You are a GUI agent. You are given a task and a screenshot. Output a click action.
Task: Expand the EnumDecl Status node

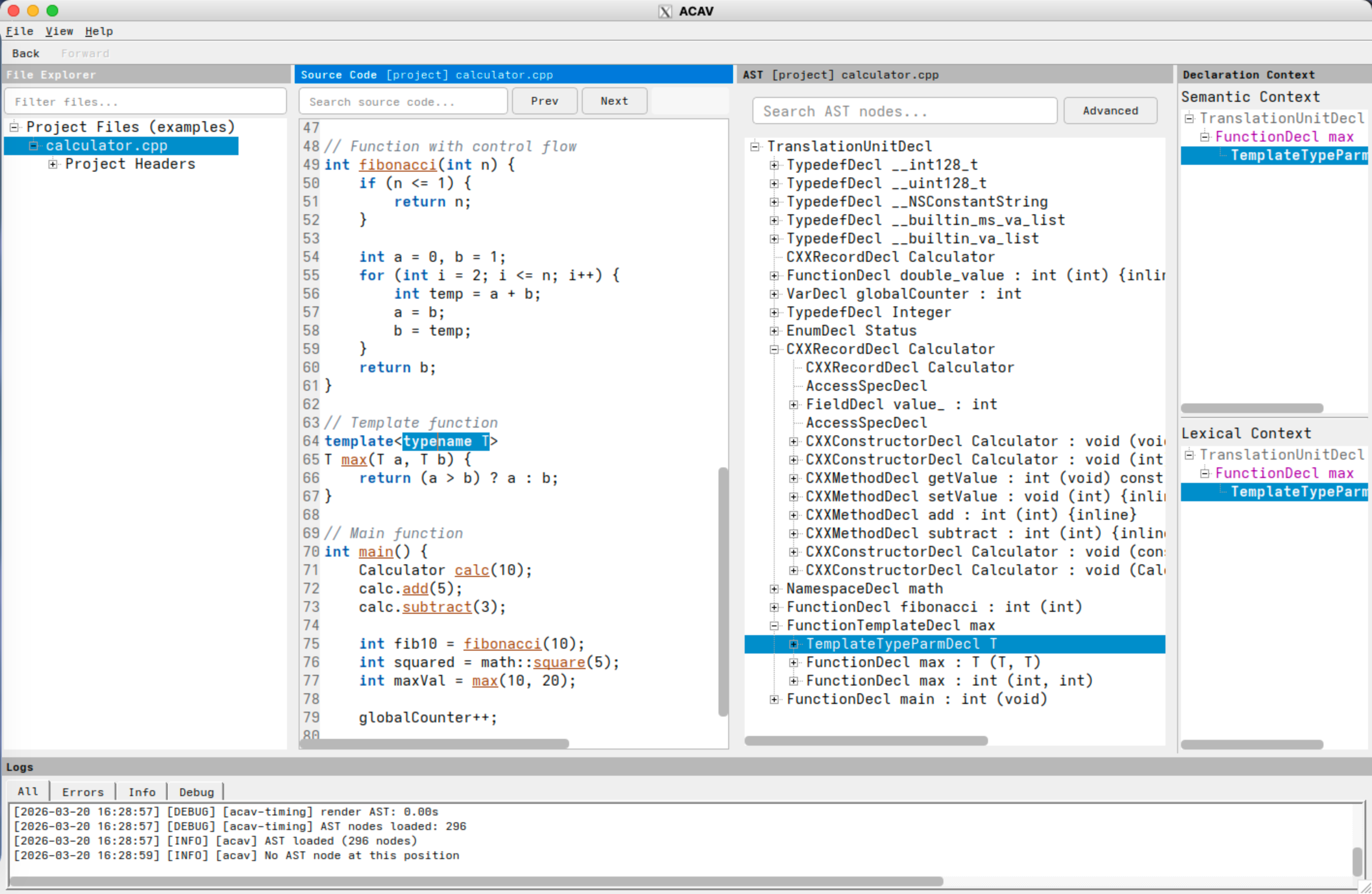[775, 330]
